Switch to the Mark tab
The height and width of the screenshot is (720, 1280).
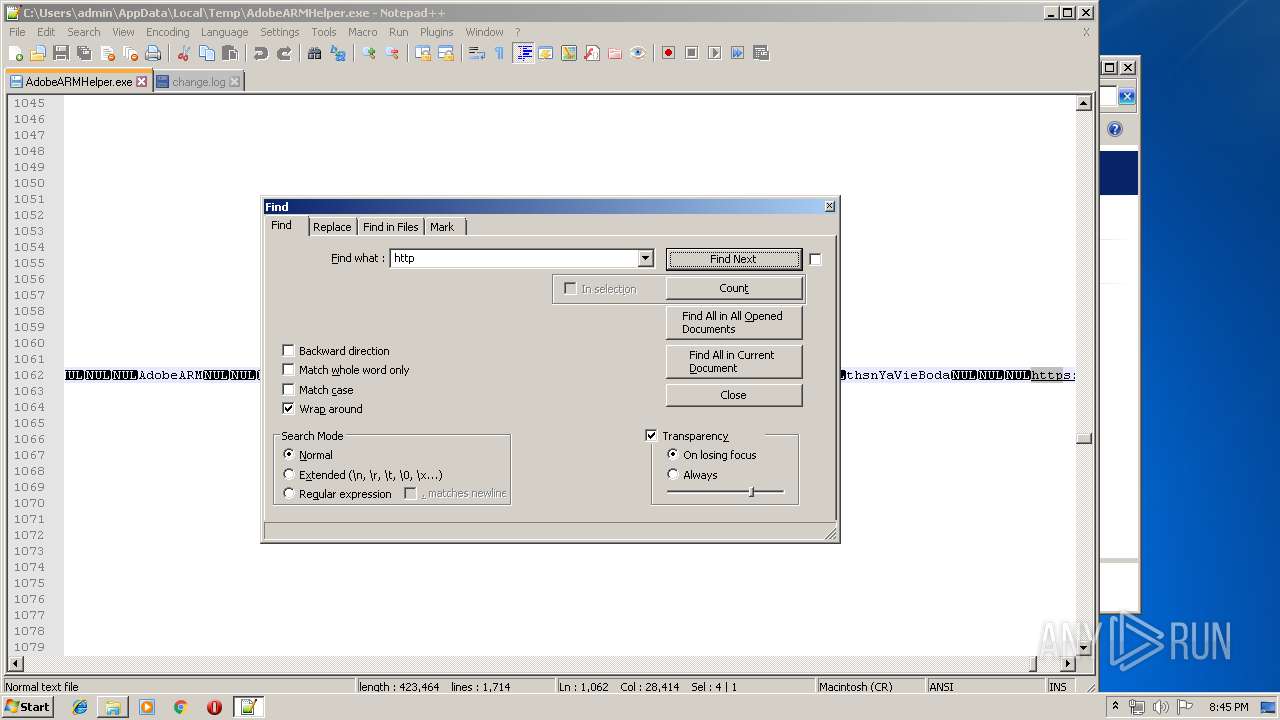(442, 227)
